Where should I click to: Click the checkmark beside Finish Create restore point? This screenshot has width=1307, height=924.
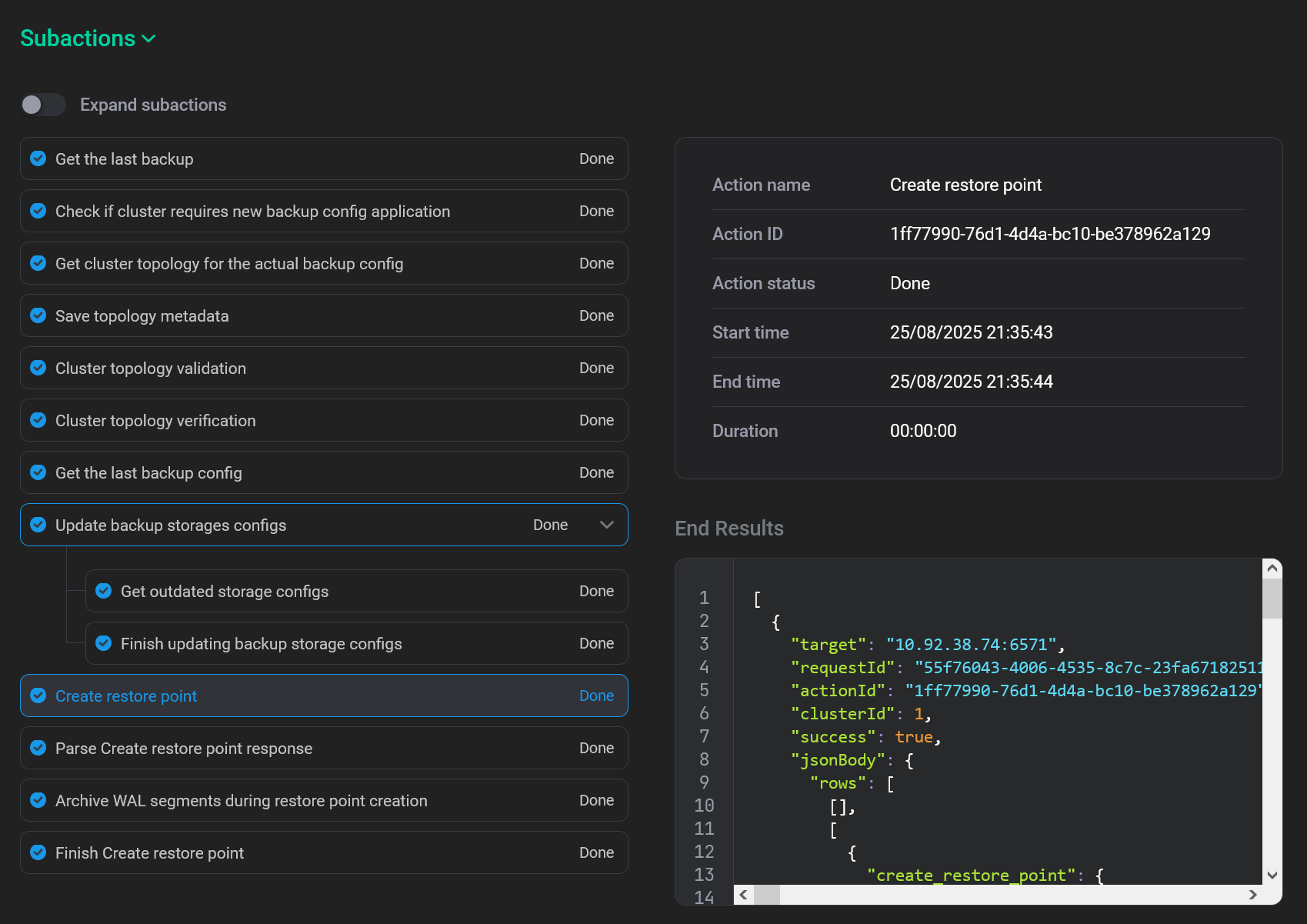[38, 852]
